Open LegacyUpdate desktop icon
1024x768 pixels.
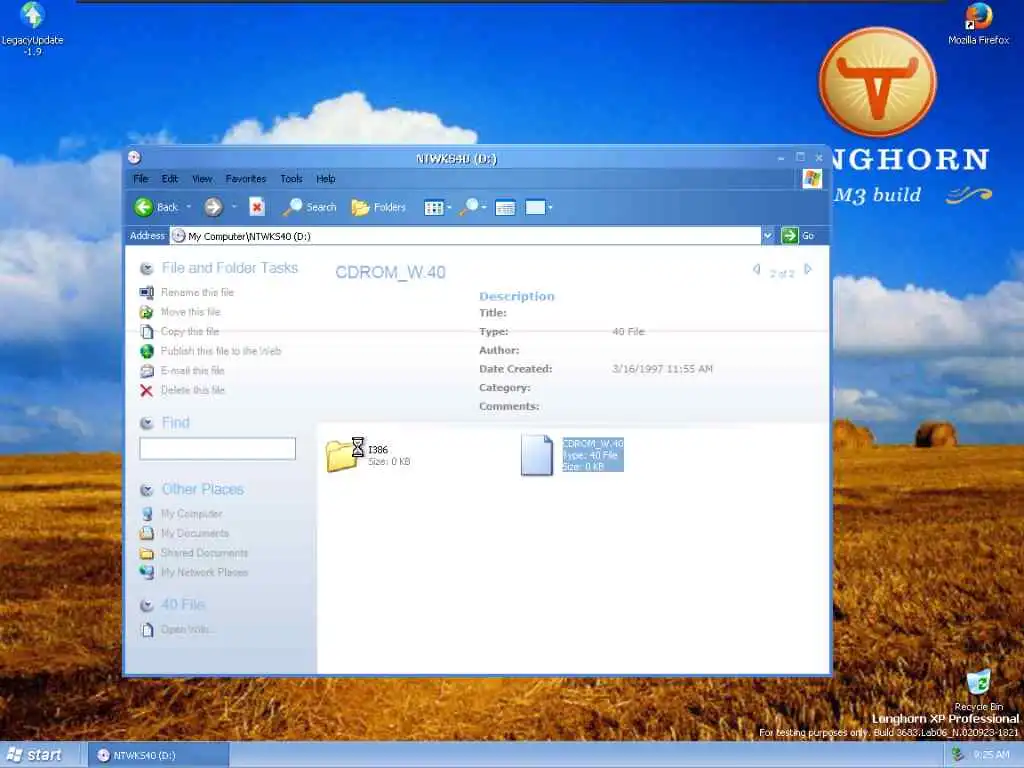33,29
